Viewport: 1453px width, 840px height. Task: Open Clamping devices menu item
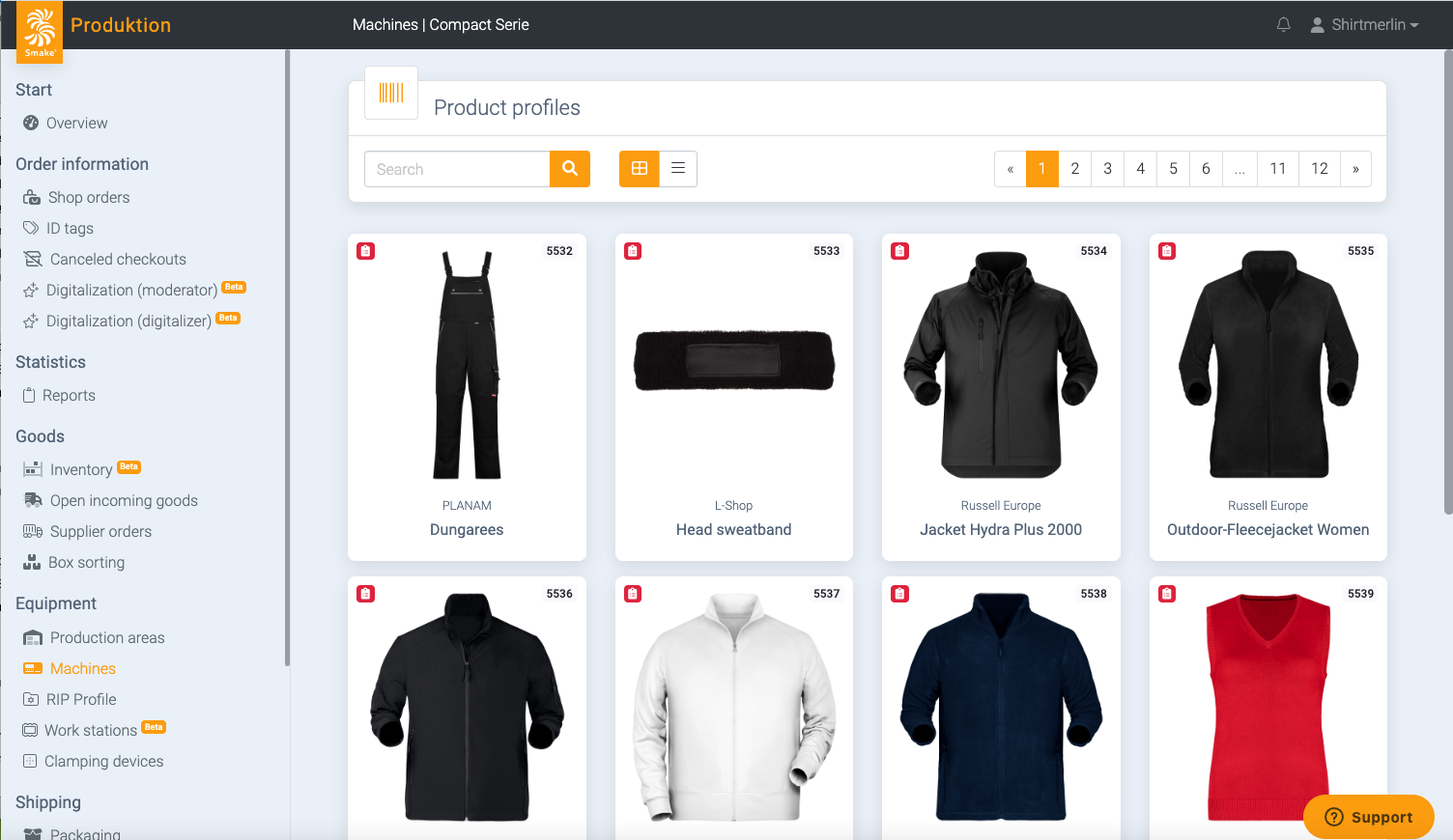click(103, 762)
